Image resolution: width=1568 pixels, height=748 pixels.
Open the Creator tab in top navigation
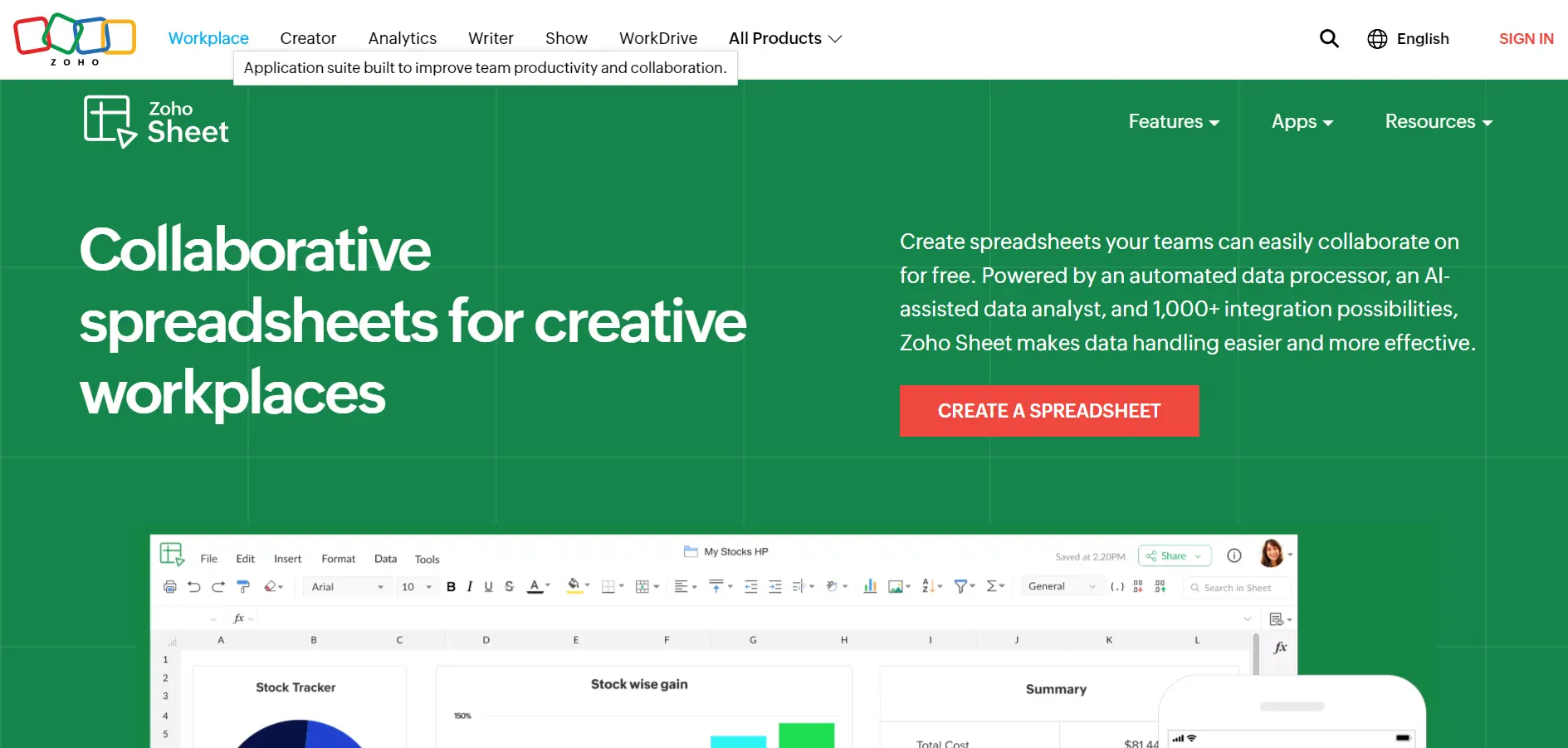(x=308, y=38)
